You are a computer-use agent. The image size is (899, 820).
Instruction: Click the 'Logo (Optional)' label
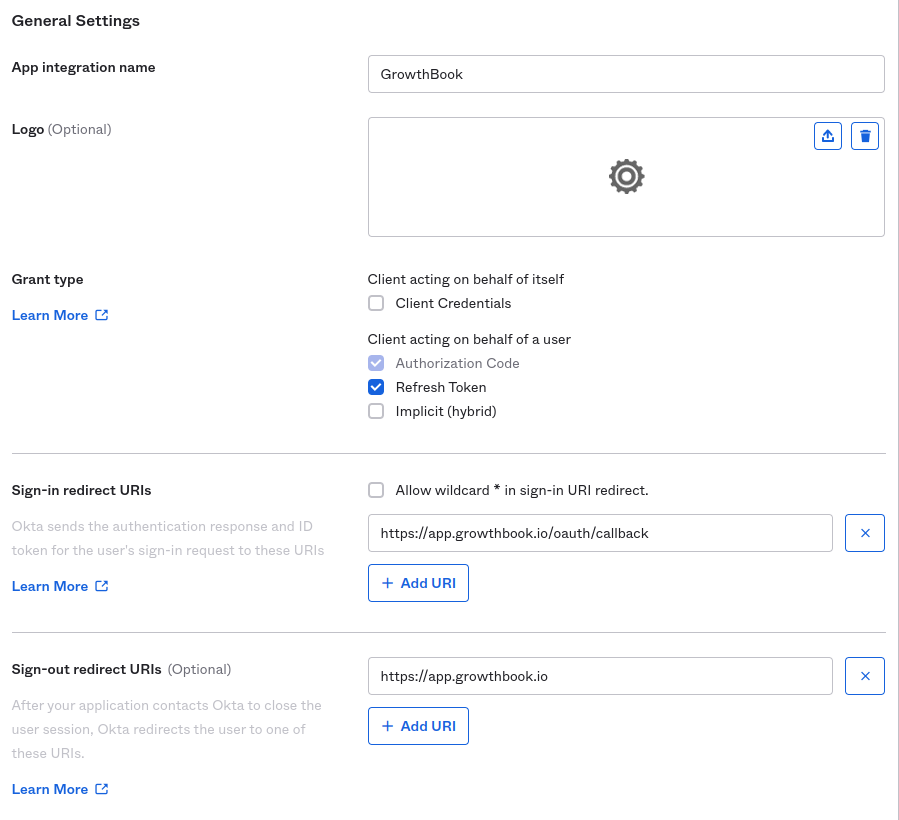coord(61,129)
